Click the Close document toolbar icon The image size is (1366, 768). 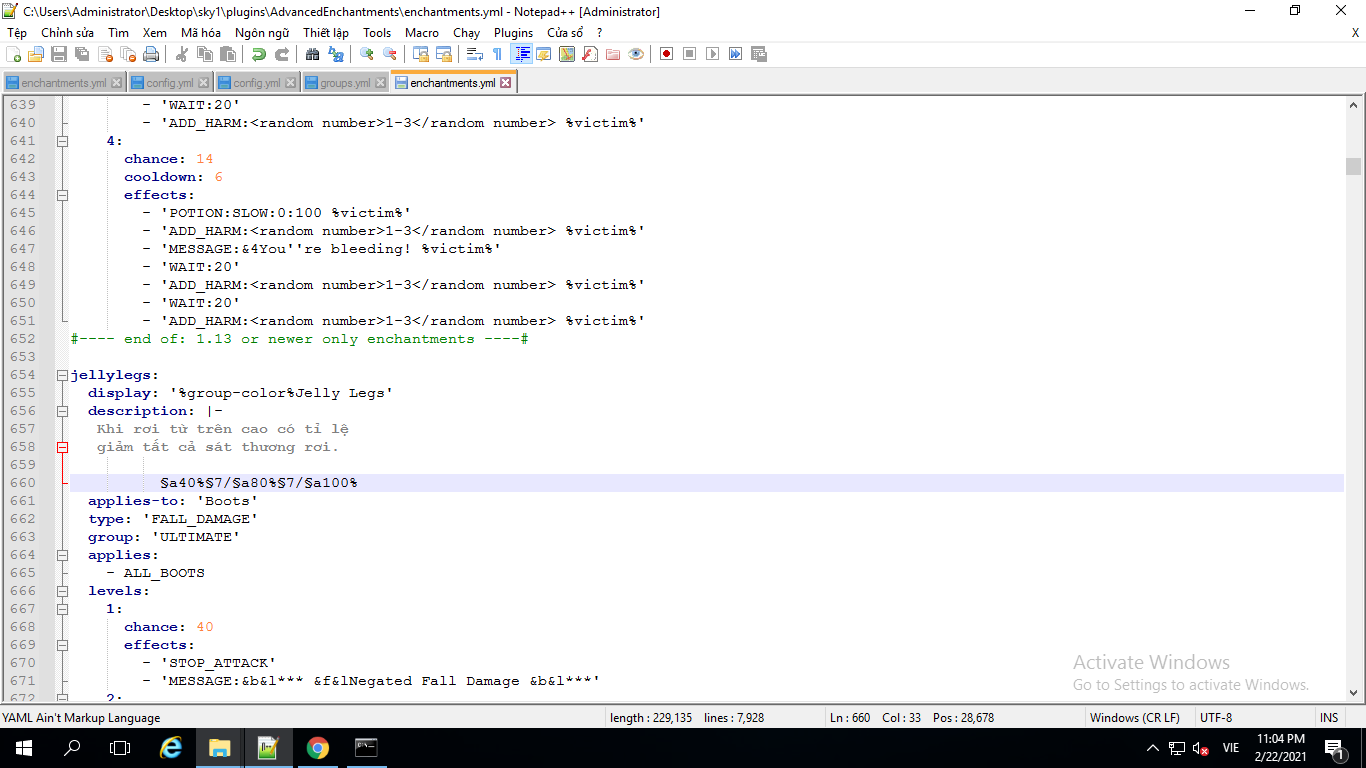click(x=105, y=54)
